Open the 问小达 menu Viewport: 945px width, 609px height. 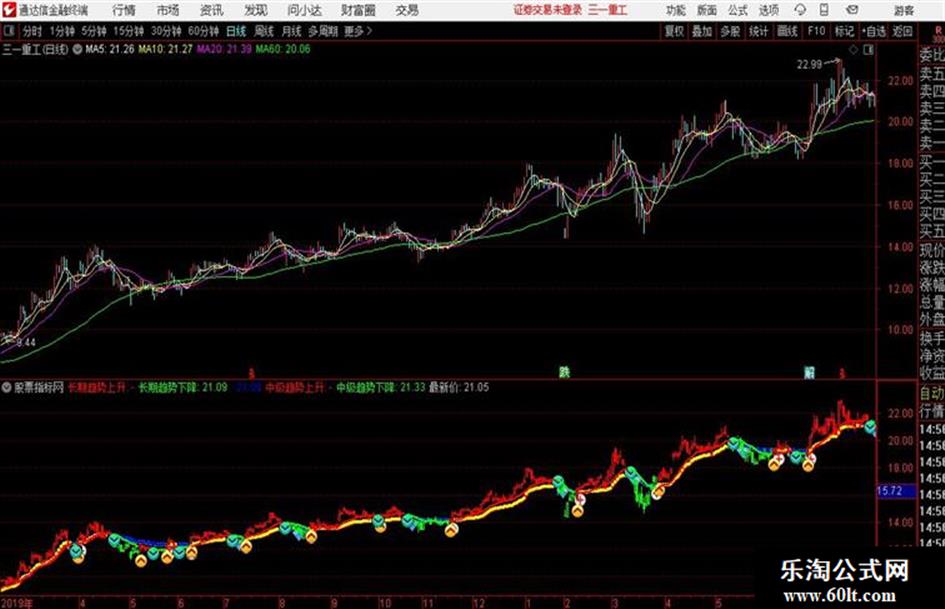tap(304, 10)
